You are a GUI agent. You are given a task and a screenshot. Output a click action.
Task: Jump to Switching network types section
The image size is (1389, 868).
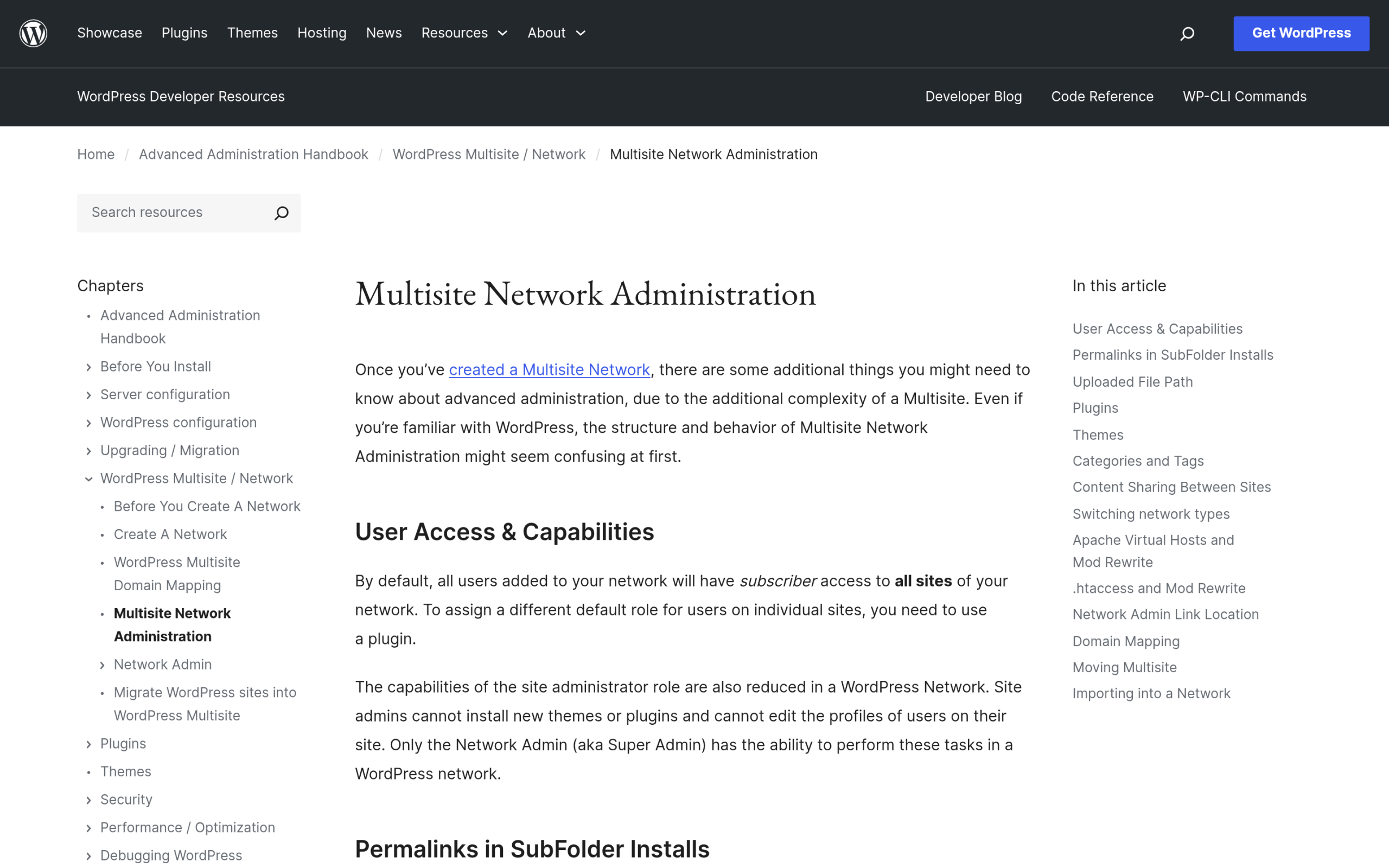coord(1151,514)
